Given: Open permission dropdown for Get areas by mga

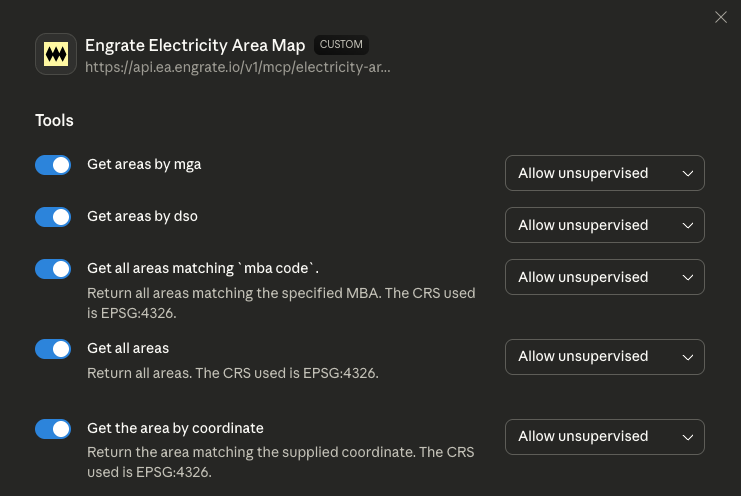Looking at the screenshot, I should point(604,173).
